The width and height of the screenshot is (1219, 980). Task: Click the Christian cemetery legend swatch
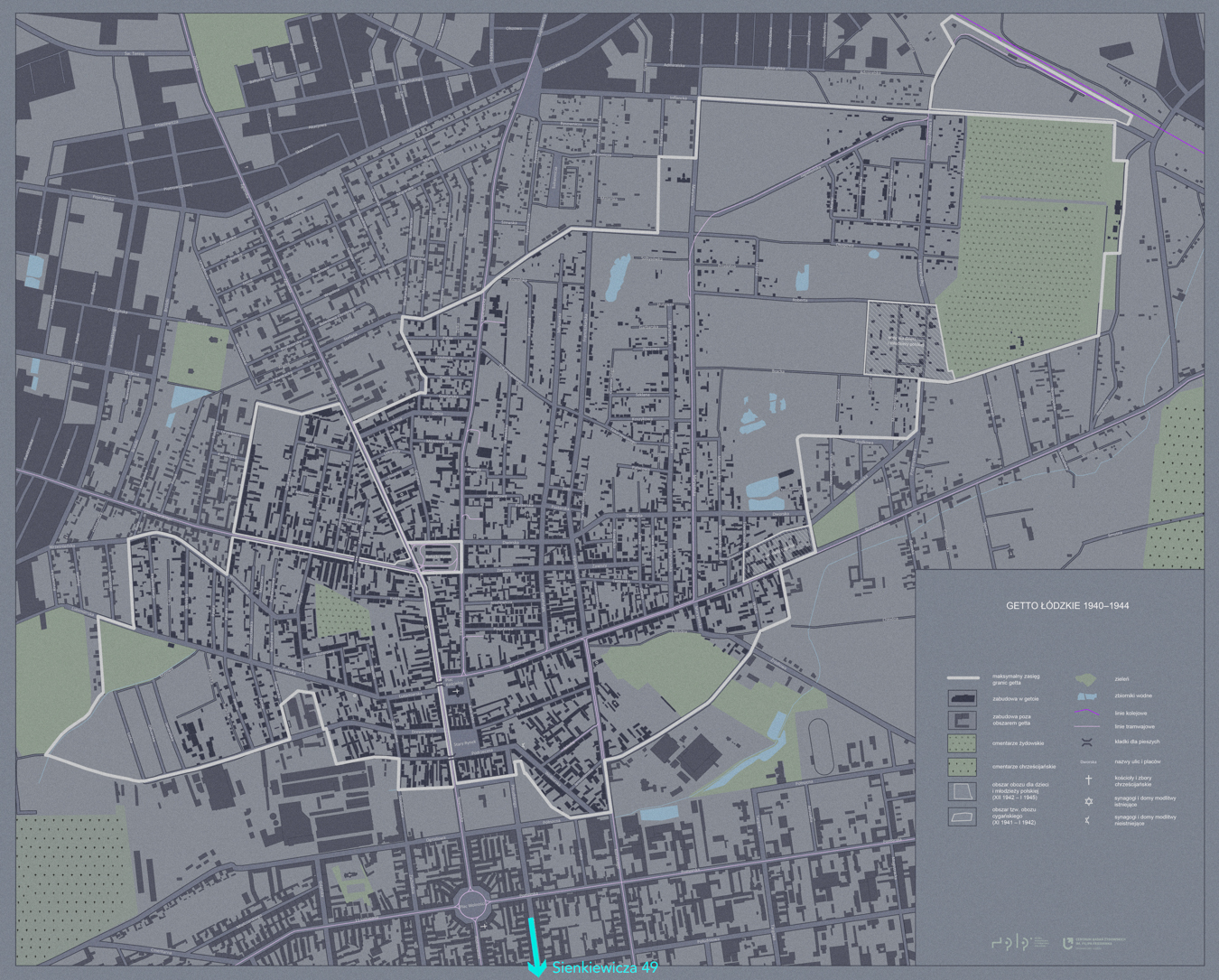point(962,767)
